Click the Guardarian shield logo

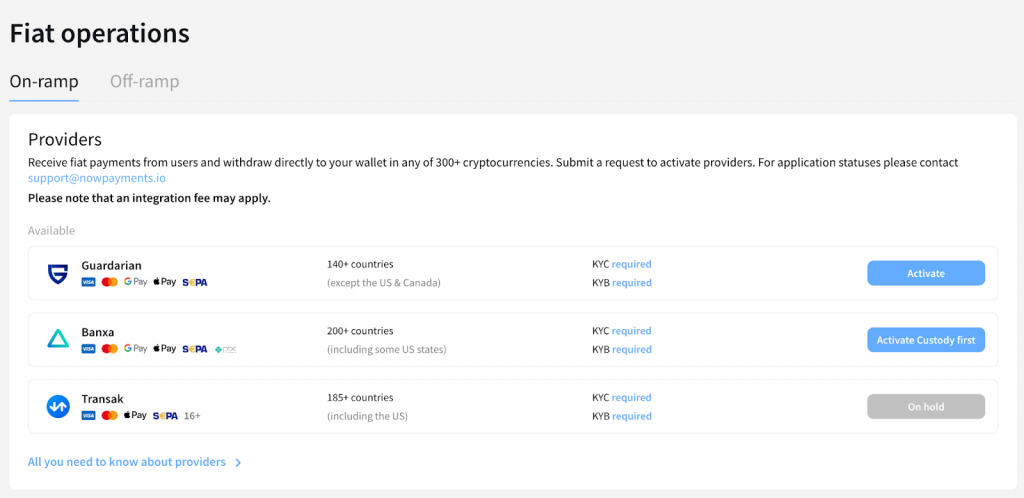[x=57, y=273]
